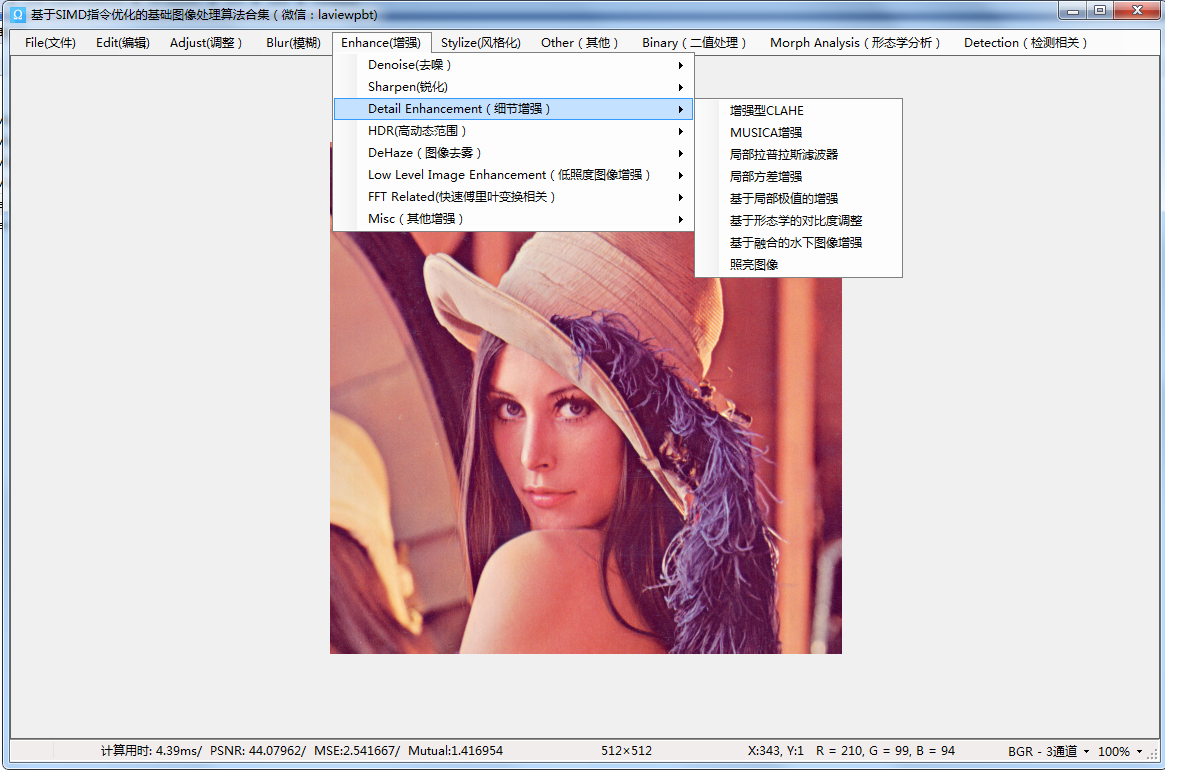Click the Lena image on the canvas
This screenshot has width=1184, height=770.
tap(585, 442)
